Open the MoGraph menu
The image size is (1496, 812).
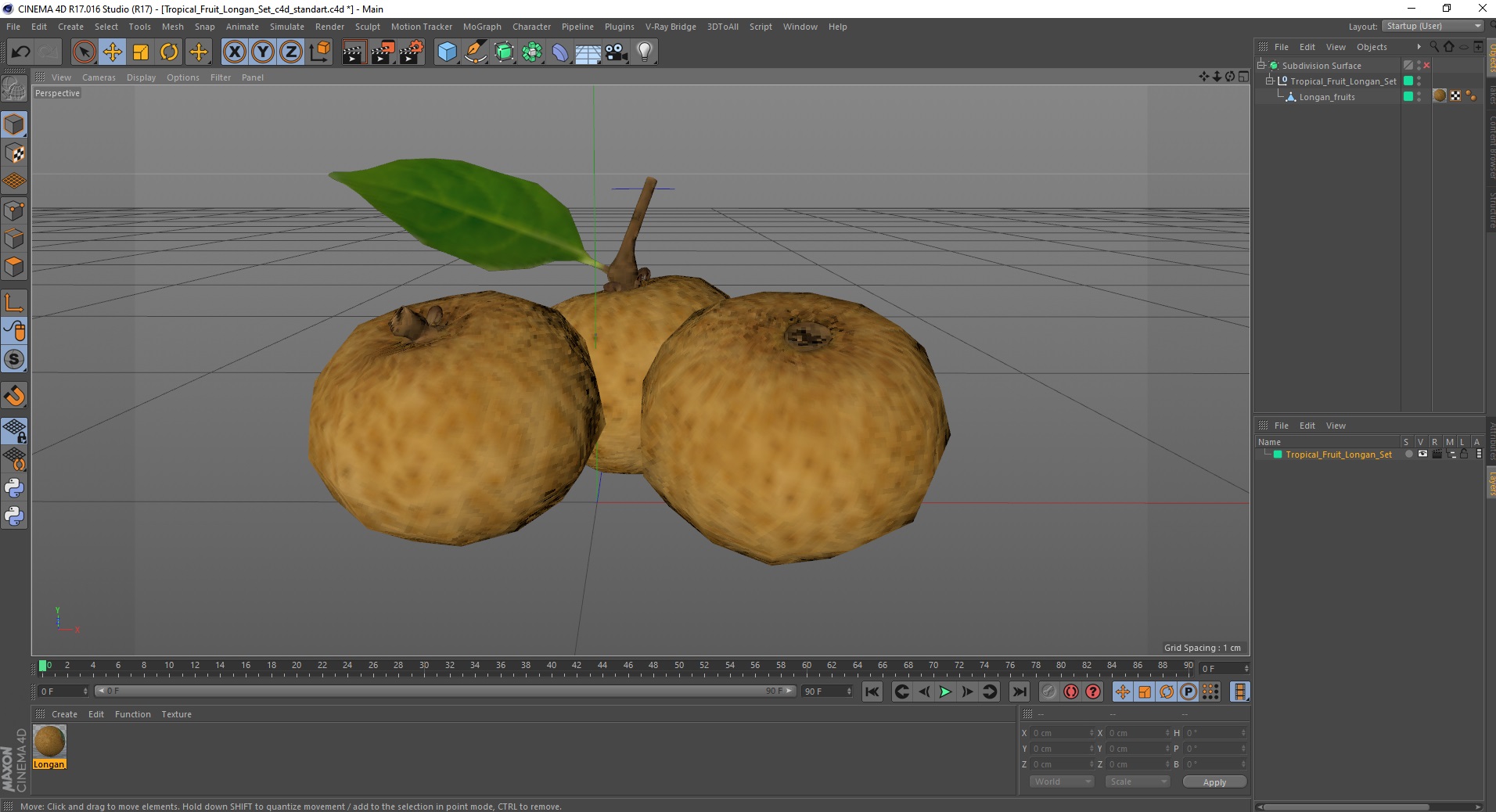coord(482,27)
